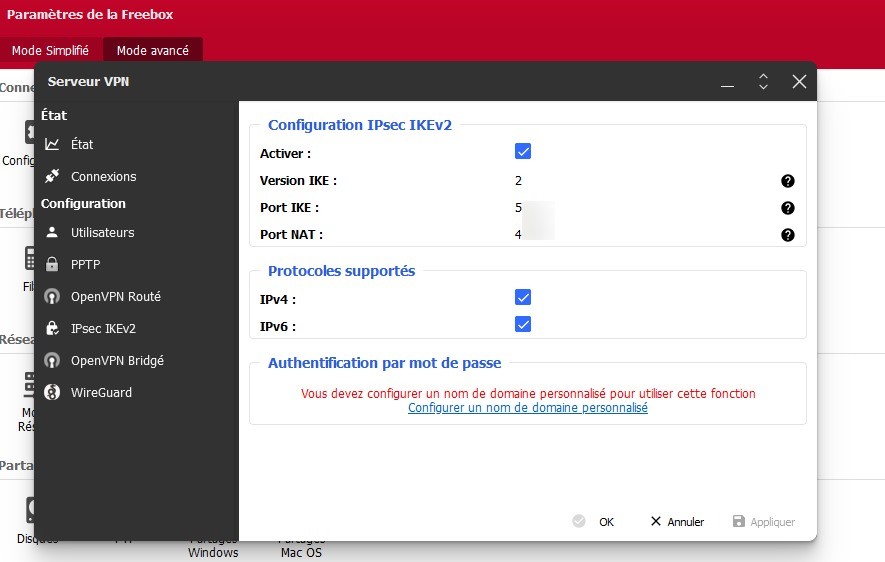
Task: Switch to Mode Simplifié tab
Action: tap(50, 50)
